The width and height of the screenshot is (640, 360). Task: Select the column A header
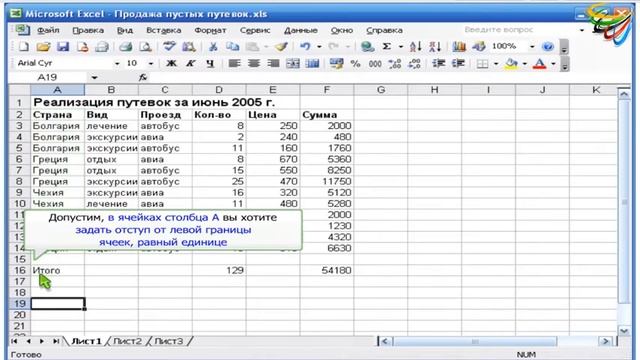pyautogui.click(x=57, y=90)
